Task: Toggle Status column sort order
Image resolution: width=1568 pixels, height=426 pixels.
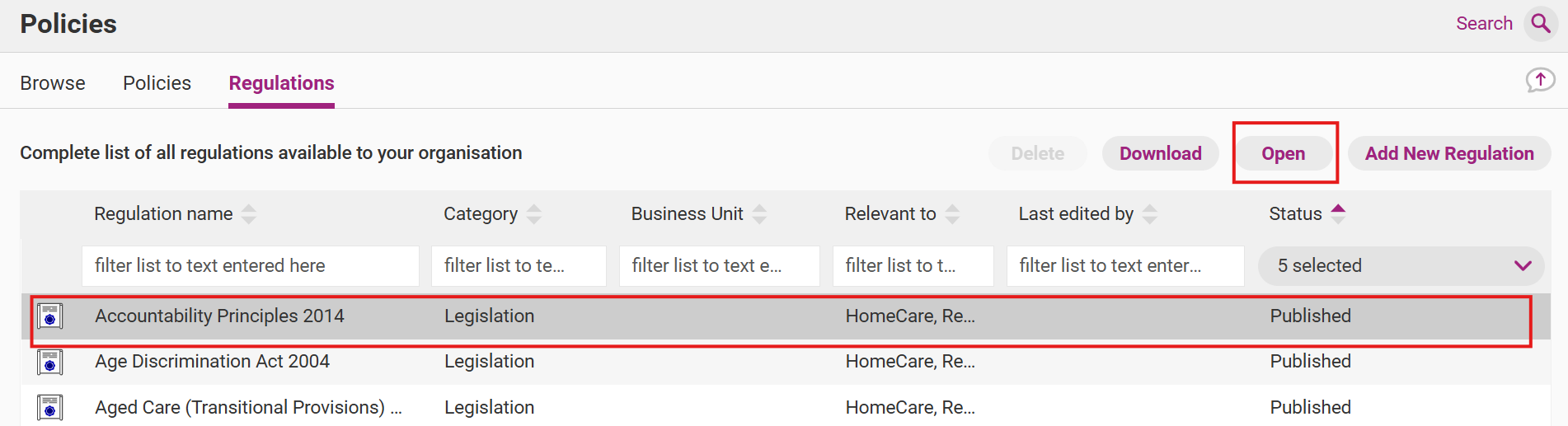Action: (1338, 213)
